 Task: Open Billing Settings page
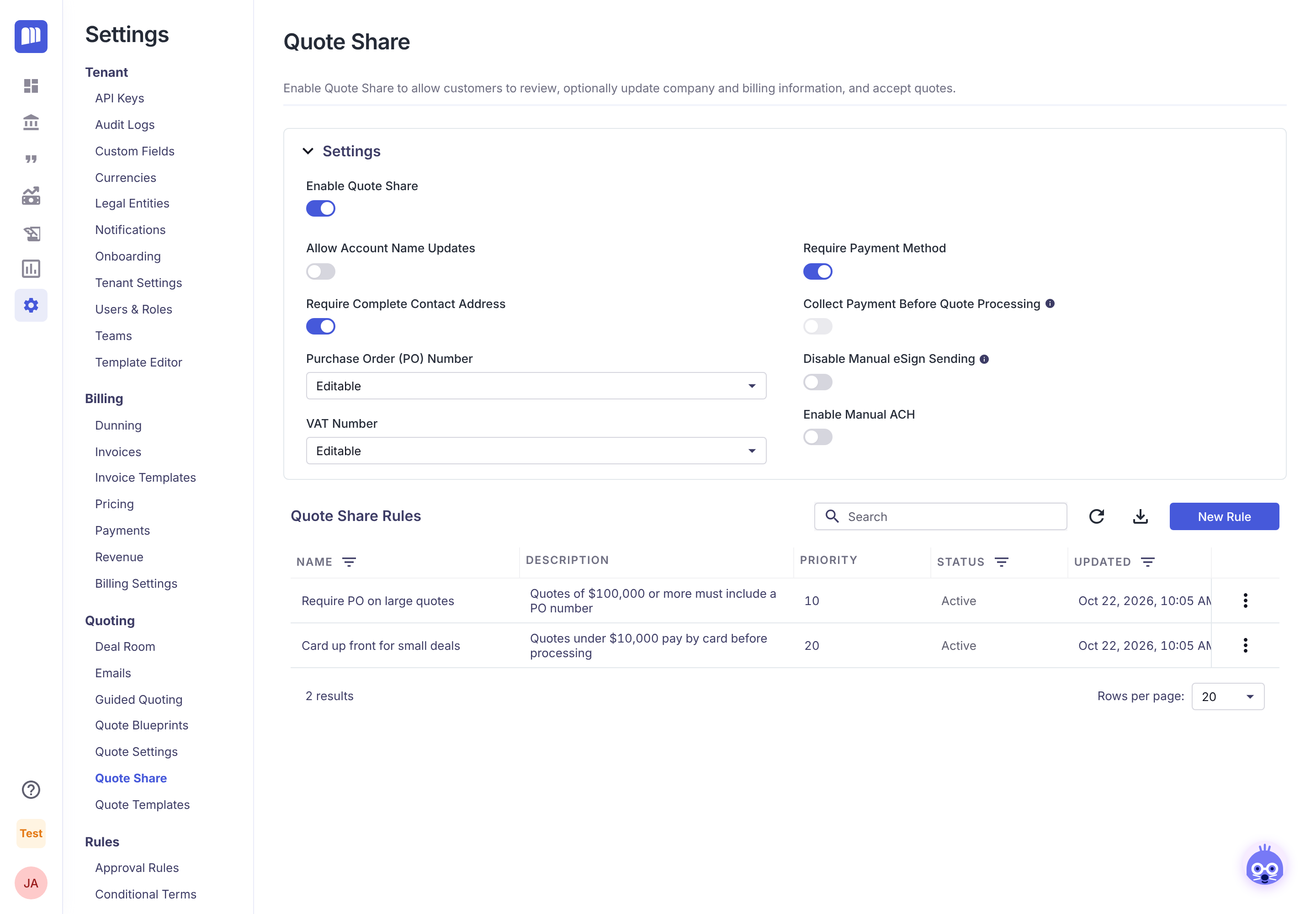coord(136,584)
